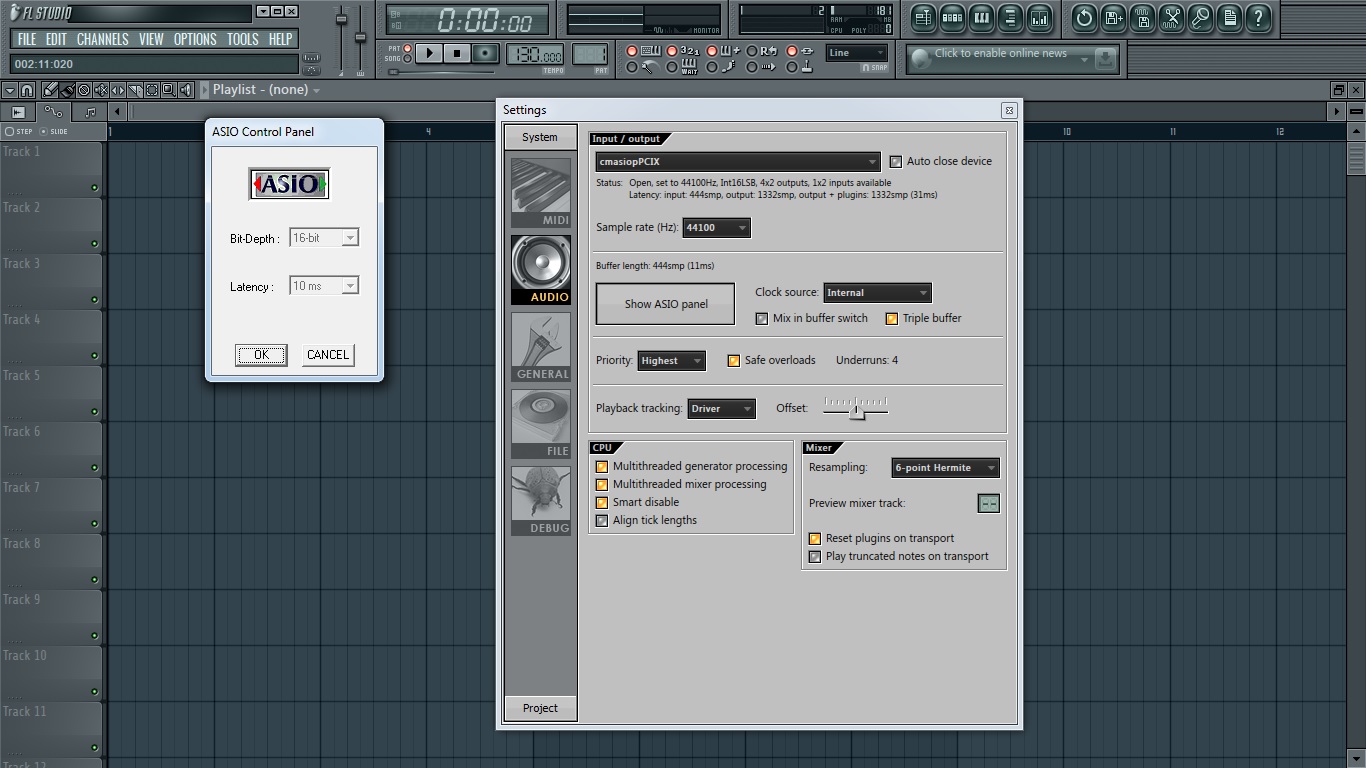Open the Line snap dropdown
The image size is (1366, 768).
click(x=857, y=53)
